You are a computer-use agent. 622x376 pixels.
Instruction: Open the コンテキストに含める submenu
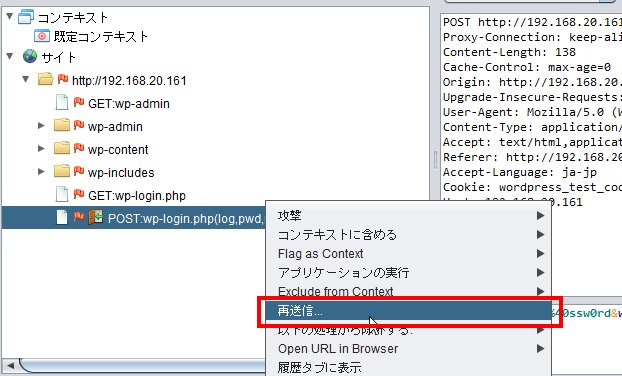coord(409,234)
